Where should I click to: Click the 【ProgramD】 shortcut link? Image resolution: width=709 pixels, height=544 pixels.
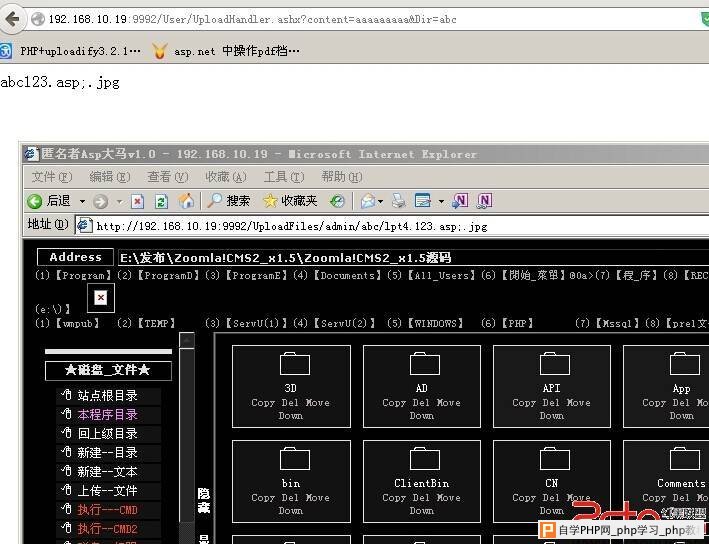tap(168, 275)
